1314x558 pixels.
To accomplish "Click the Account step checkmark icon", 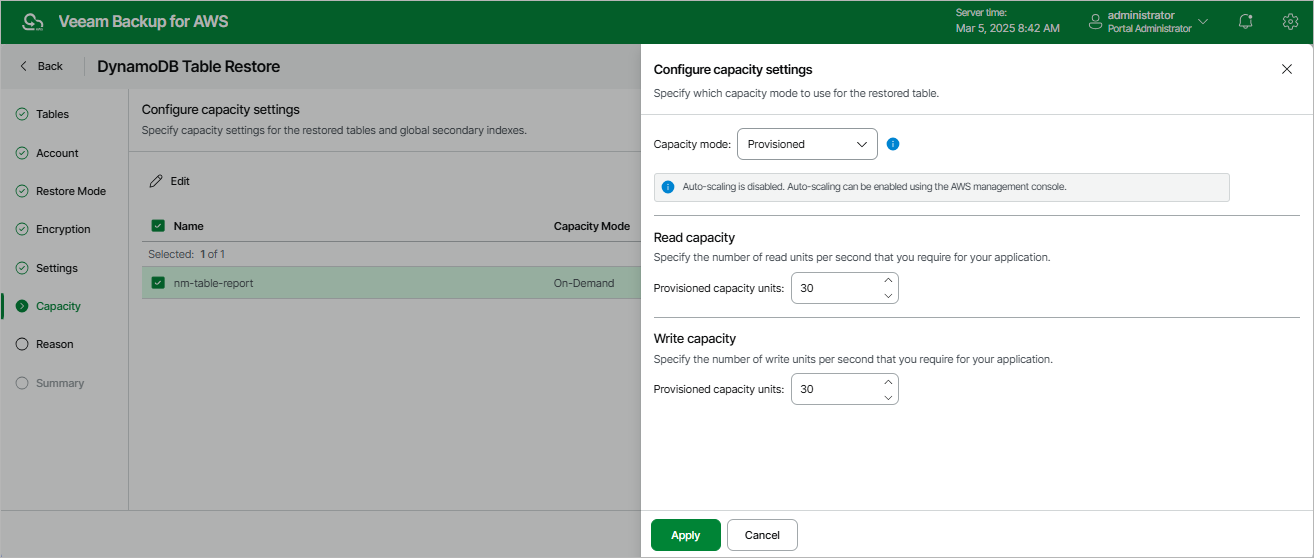I will (x=22, y=153).
